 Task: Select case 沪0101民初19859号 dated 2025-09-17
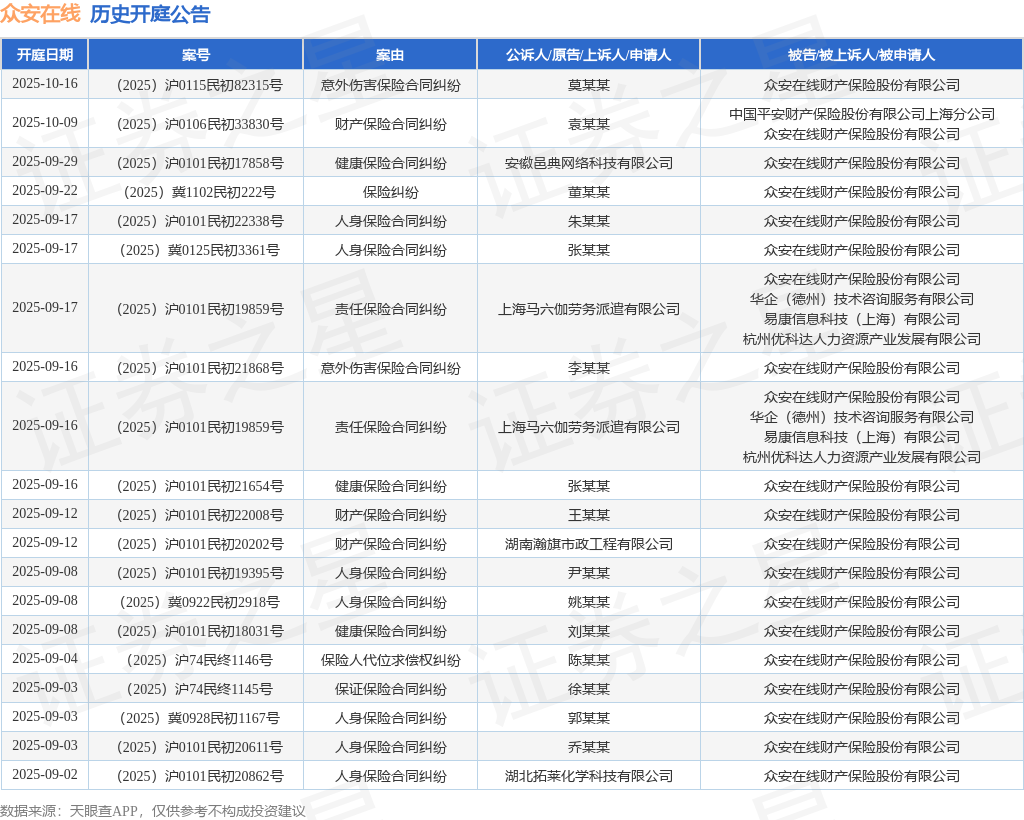point(199,309)
